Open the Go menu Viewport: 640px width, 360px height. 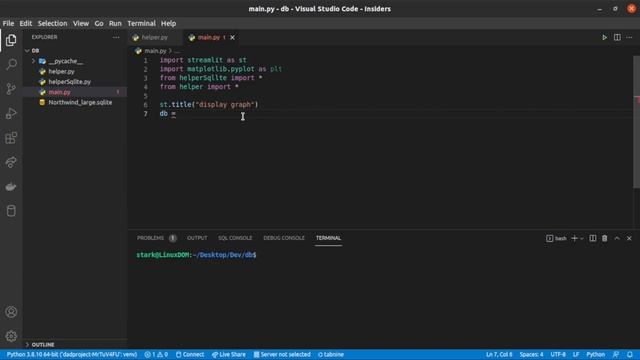point(99,23)
